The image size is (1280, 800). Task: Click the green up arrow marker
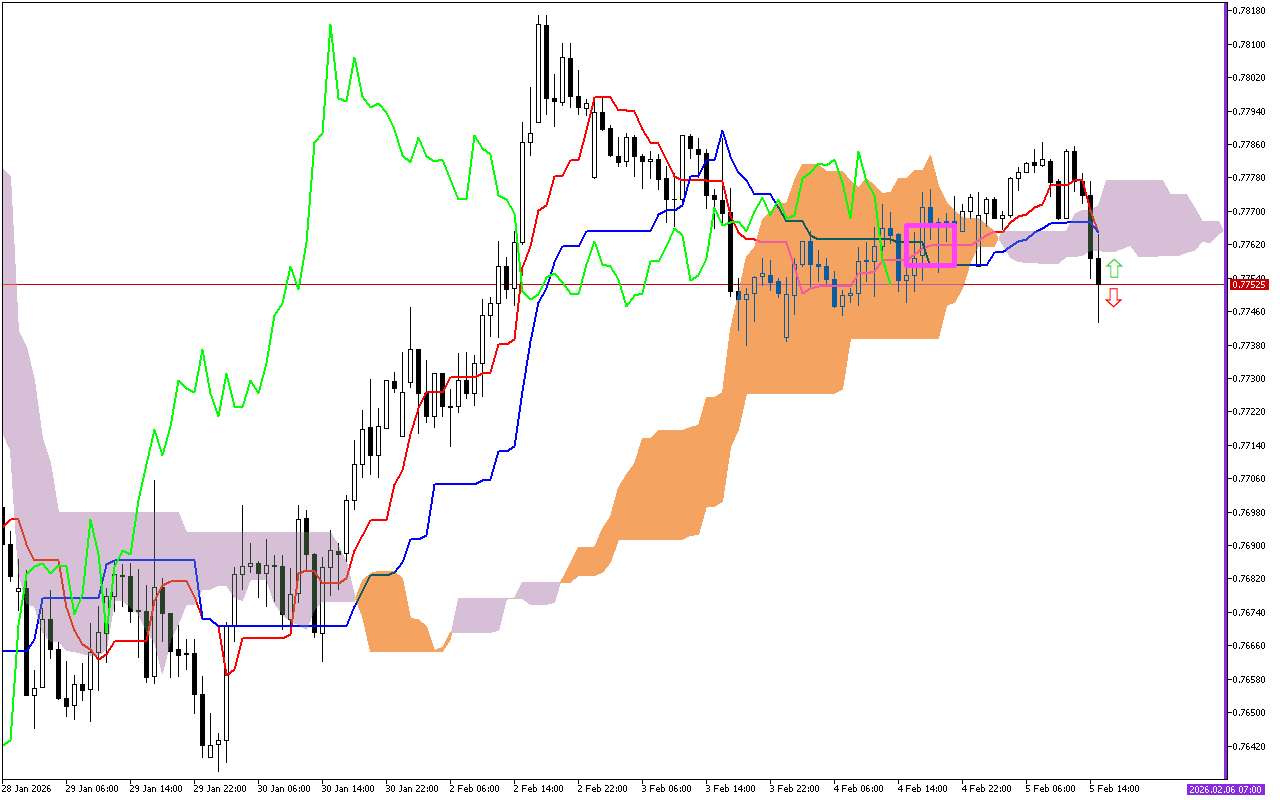pos(1114,268)
